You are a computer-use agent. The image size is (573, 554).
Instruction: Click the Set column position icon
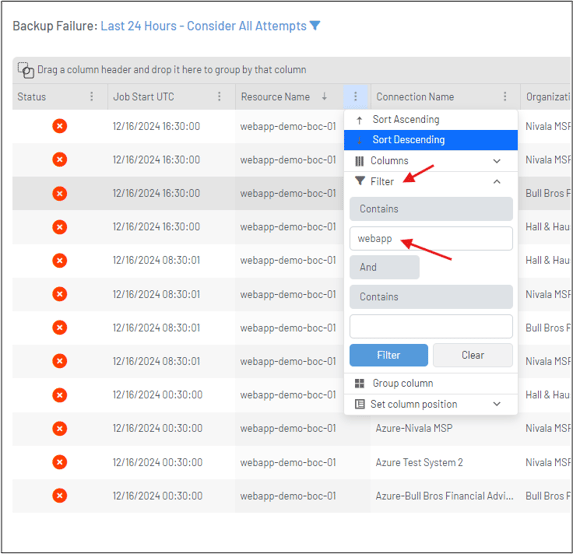[360, 404]
